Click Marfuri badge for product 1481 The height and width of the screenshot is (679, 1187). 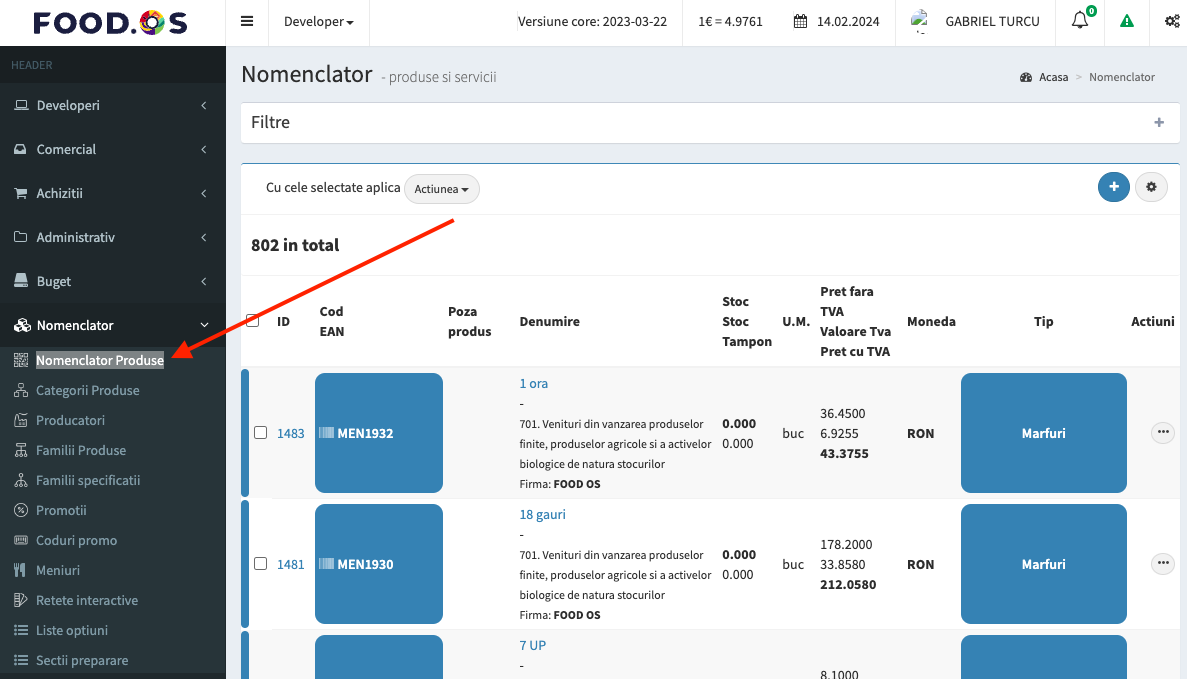pos(1043,564)
